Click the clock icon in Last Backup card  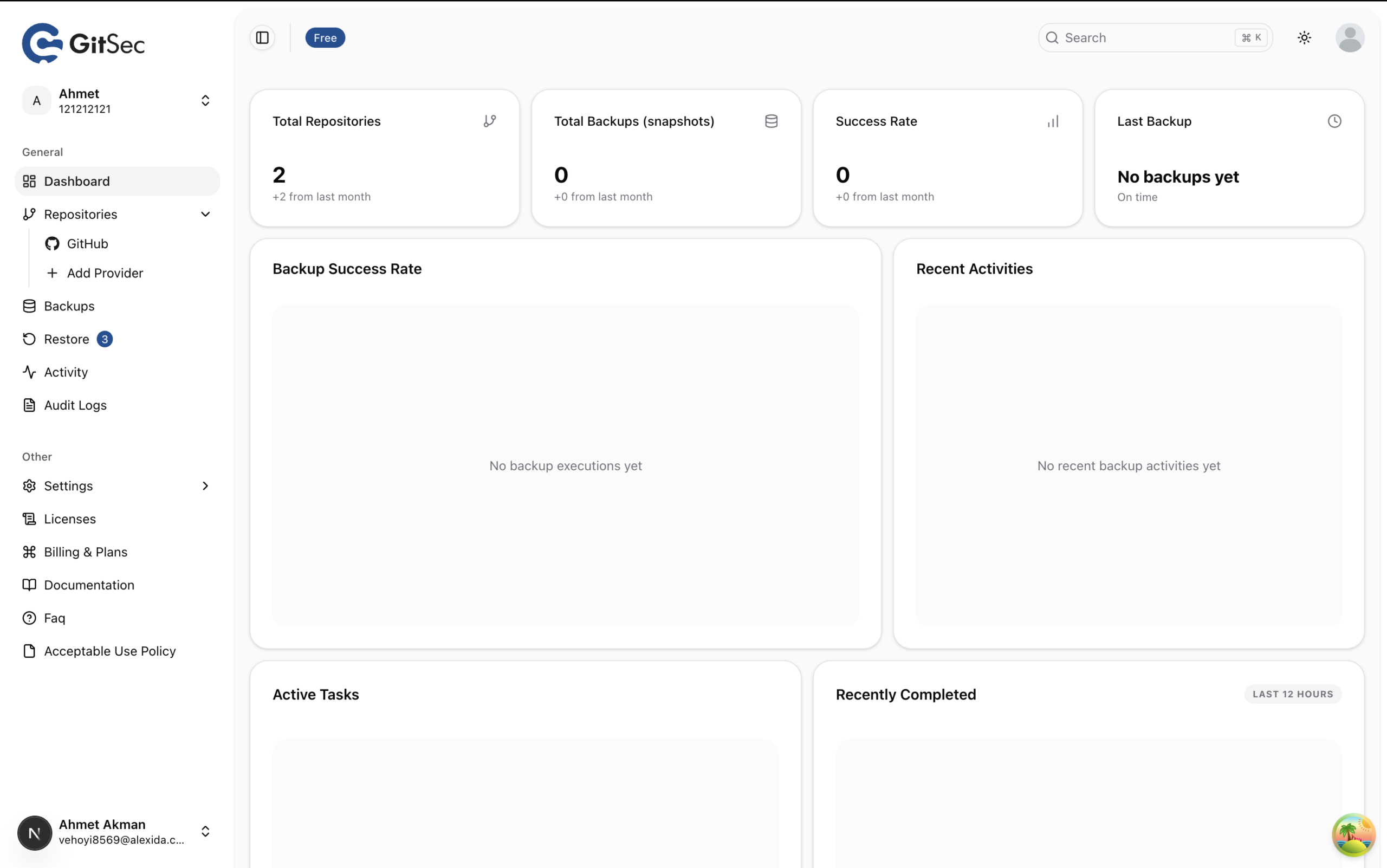(x=1334, y=121)
